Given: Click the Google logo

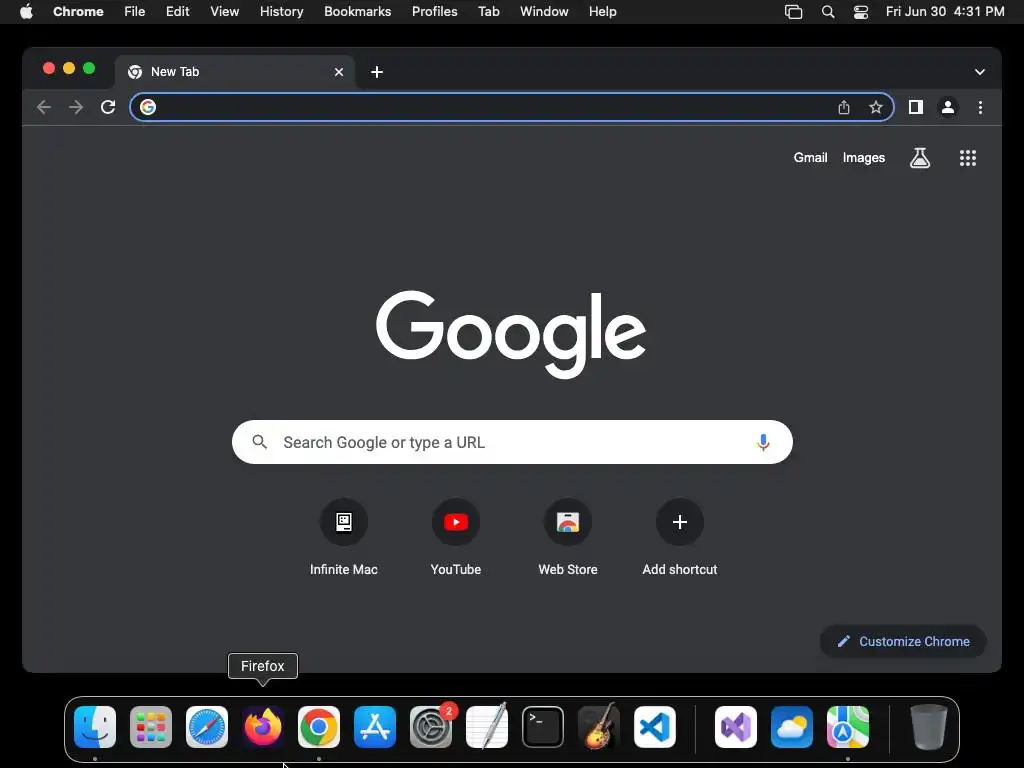Looking at the screenshot, I should coord(511,334).
